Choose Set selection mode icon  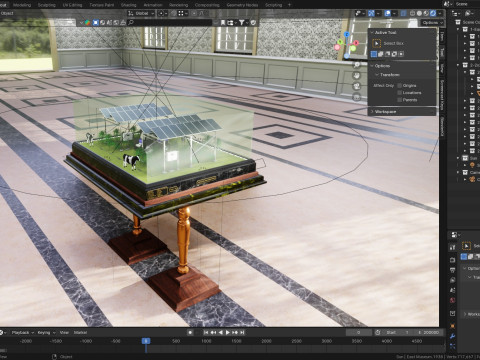point(374,54)
